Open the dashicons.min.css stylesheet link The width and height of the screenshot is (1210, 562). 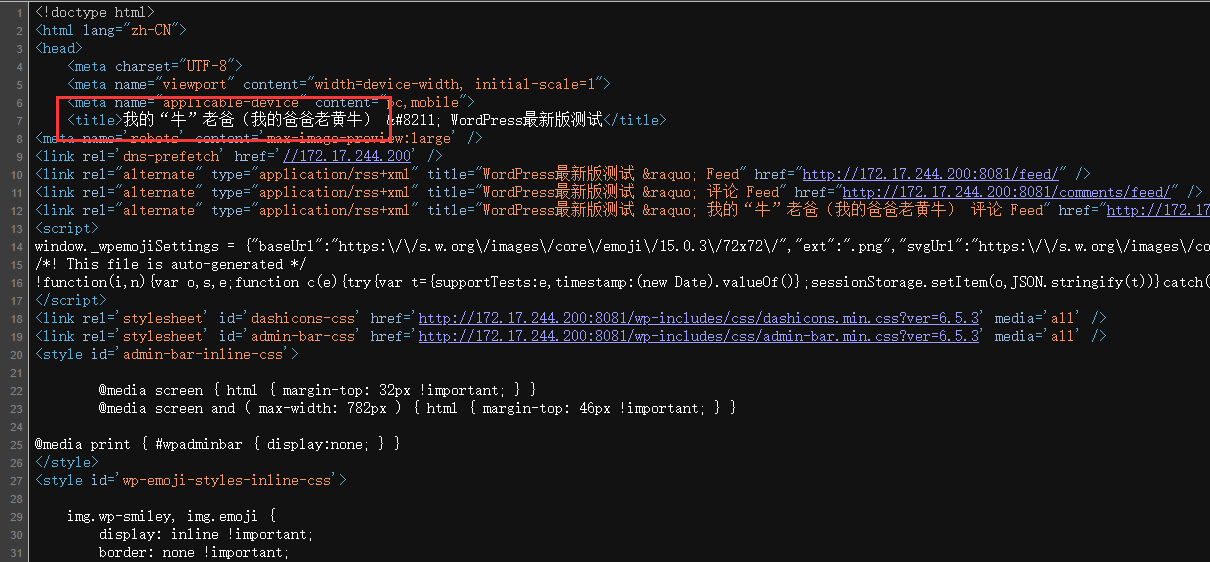click(699, 318)
